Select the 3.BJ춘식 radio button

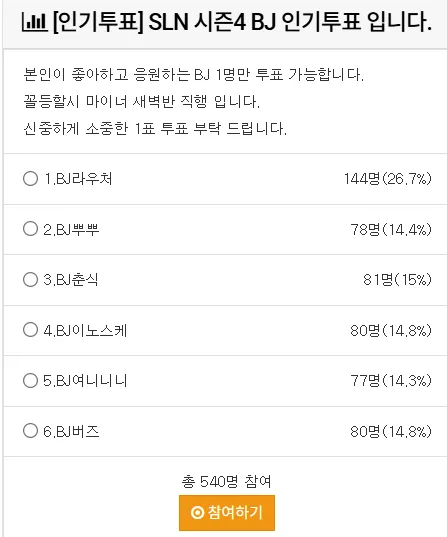coord(30,279)
